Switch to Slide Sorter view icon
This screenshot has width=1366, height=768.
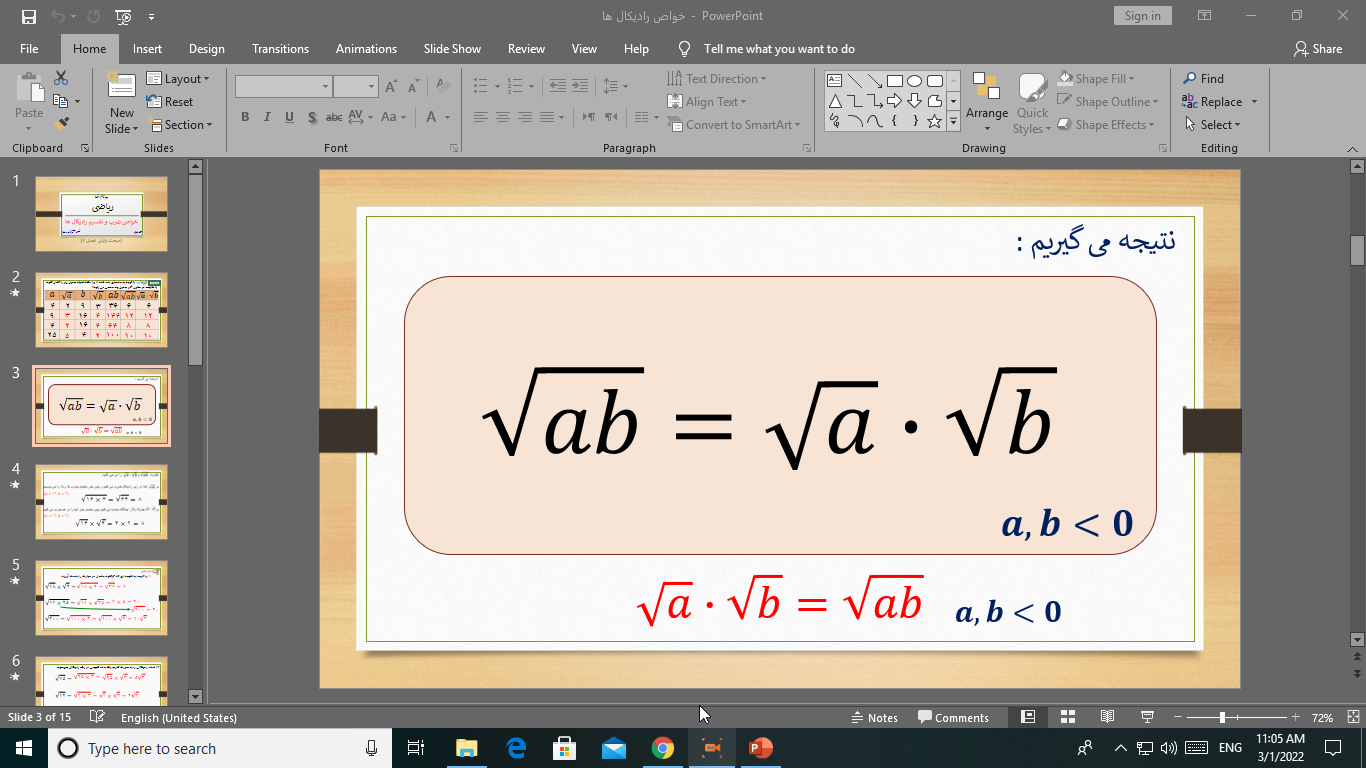(1068, 717)
